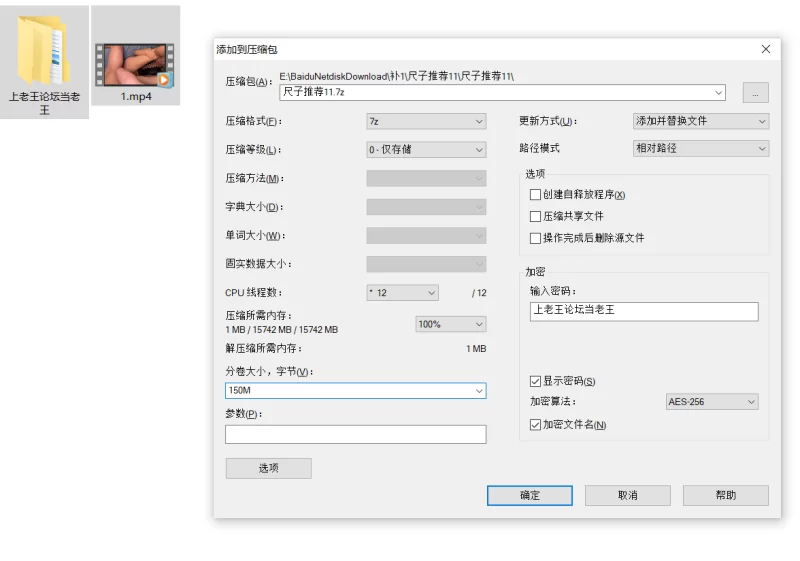Enable 操作完成后删除源文件 checkbox

pos(535,238)
